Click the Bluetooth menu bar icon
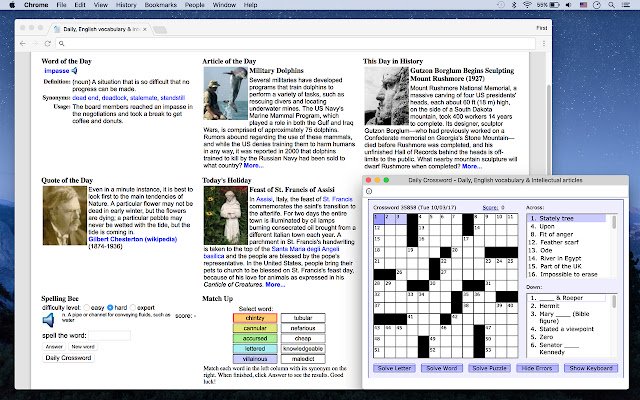The height and width of the screenshot is (400, 640). tap(514, 5)
